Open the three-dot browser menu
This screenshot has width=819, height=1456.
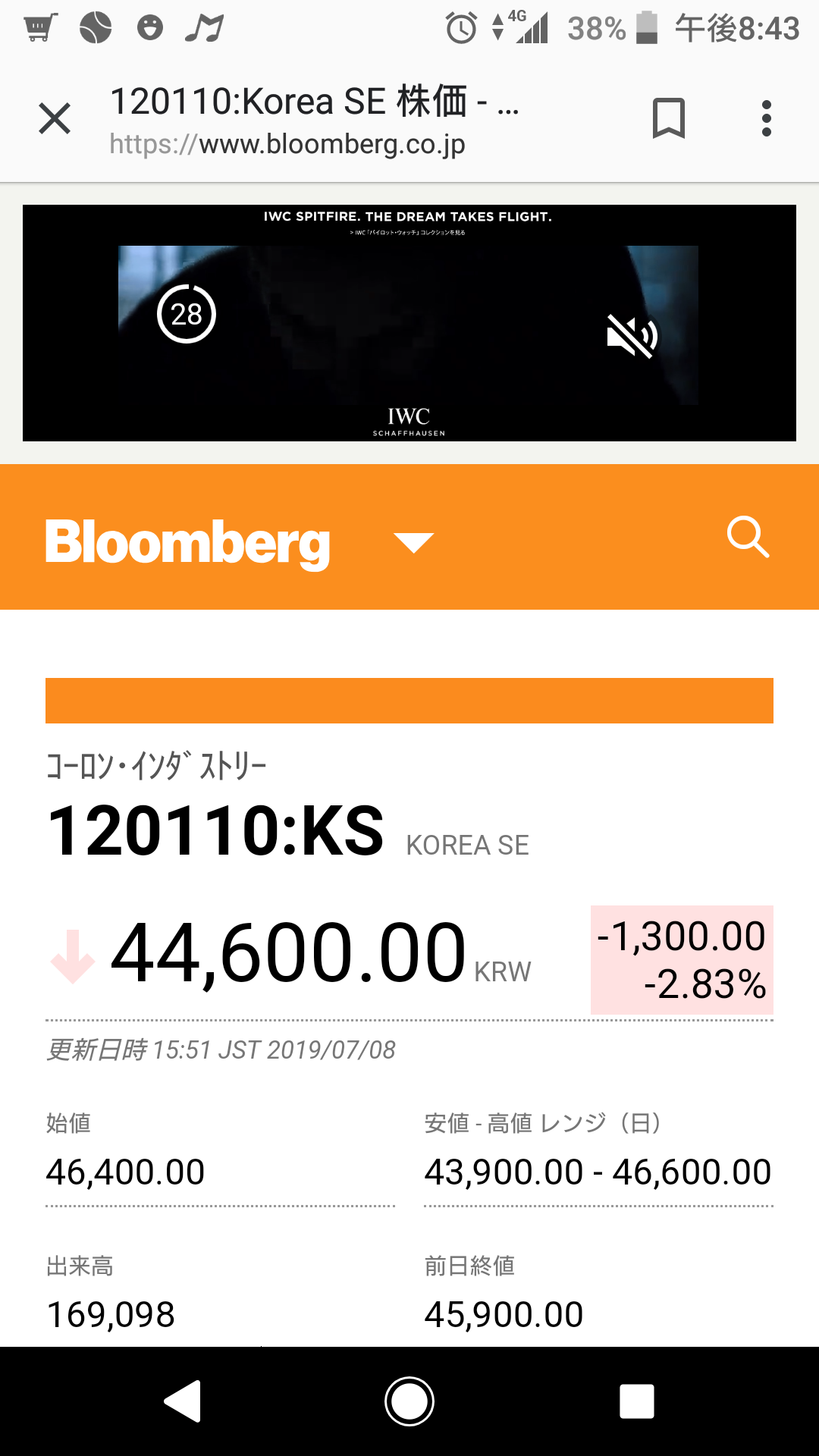coord(767,118)
